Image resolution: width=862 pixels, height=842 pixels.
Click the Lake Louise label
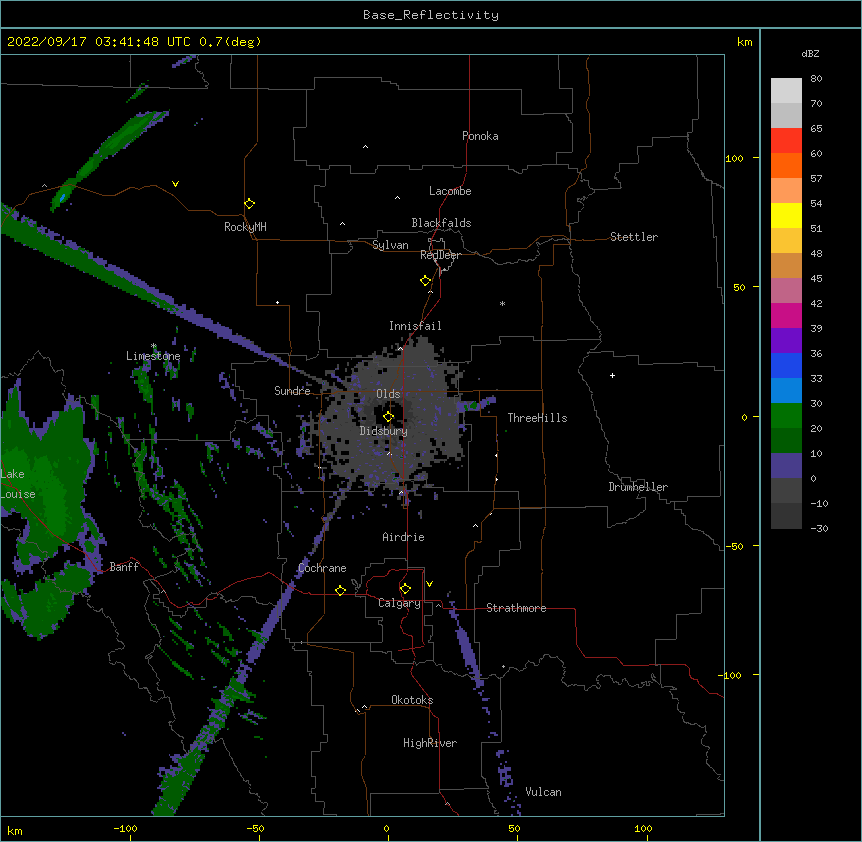(x=18, y=484)
